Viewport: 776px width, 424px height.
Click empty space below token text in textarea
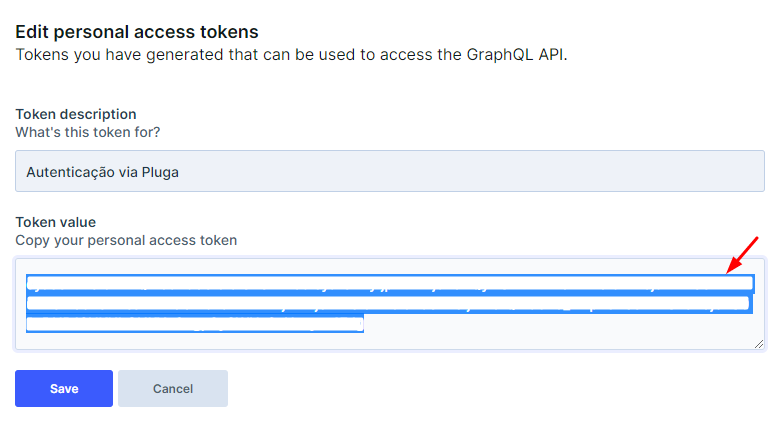(x=390, y=340)
